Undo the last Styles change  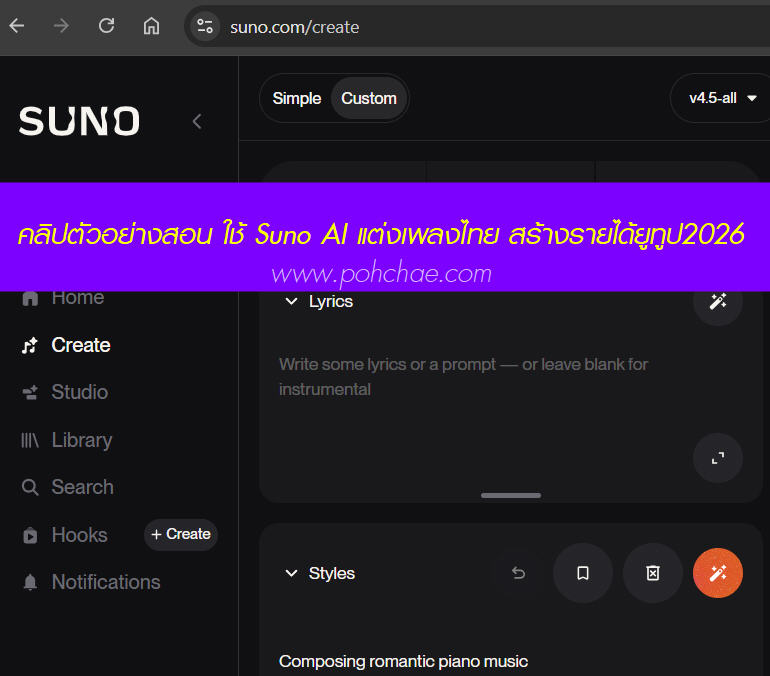click(518, 573)
